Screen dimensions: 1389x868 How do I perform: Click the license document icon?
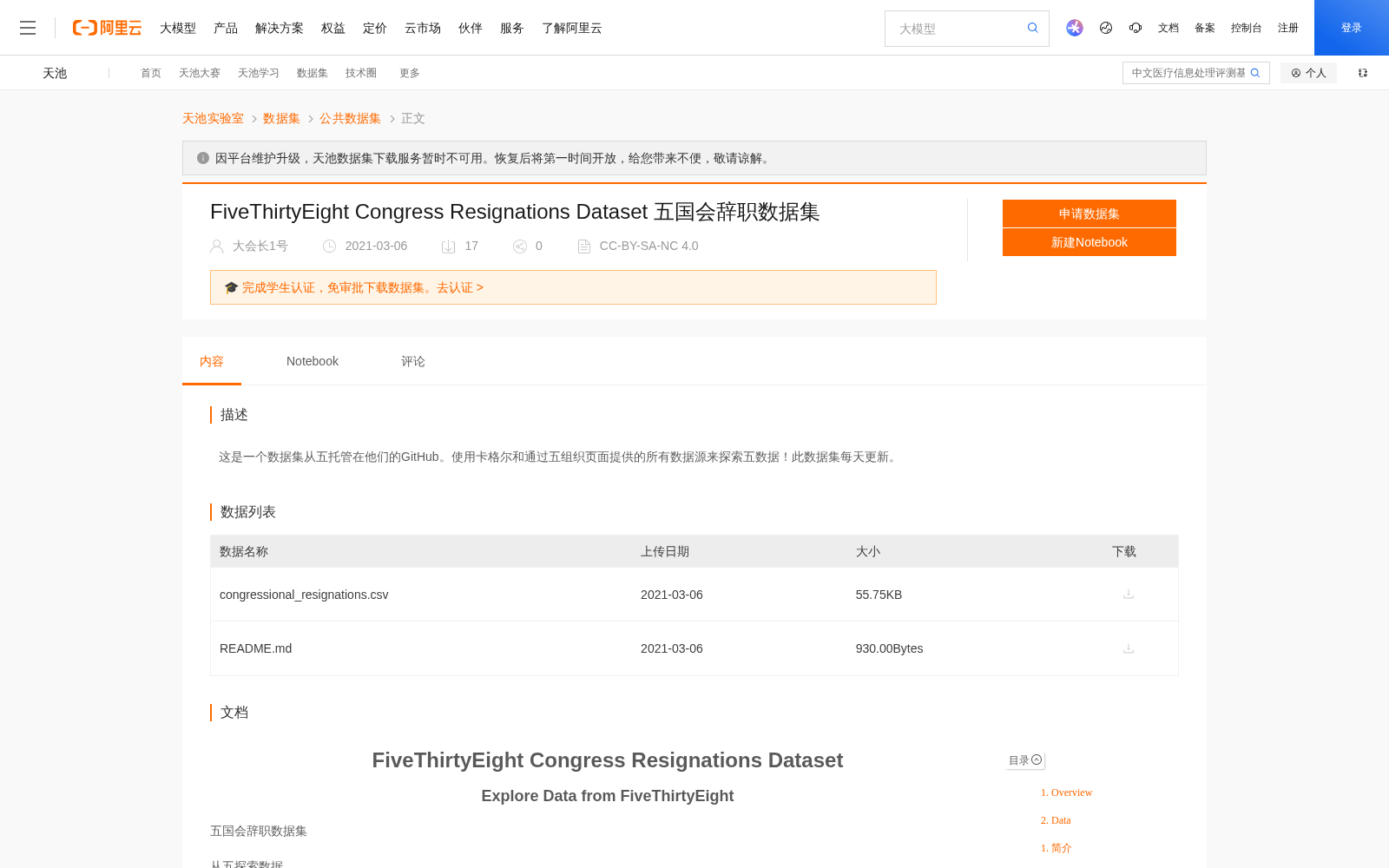click(x=584, y=247)
